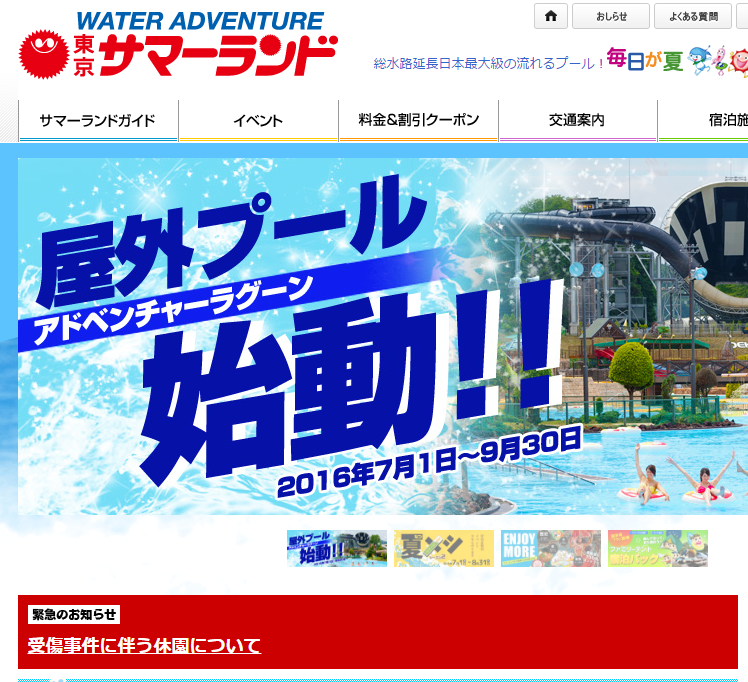Click the Tokyo Summerland logo

tap(178, 44)
